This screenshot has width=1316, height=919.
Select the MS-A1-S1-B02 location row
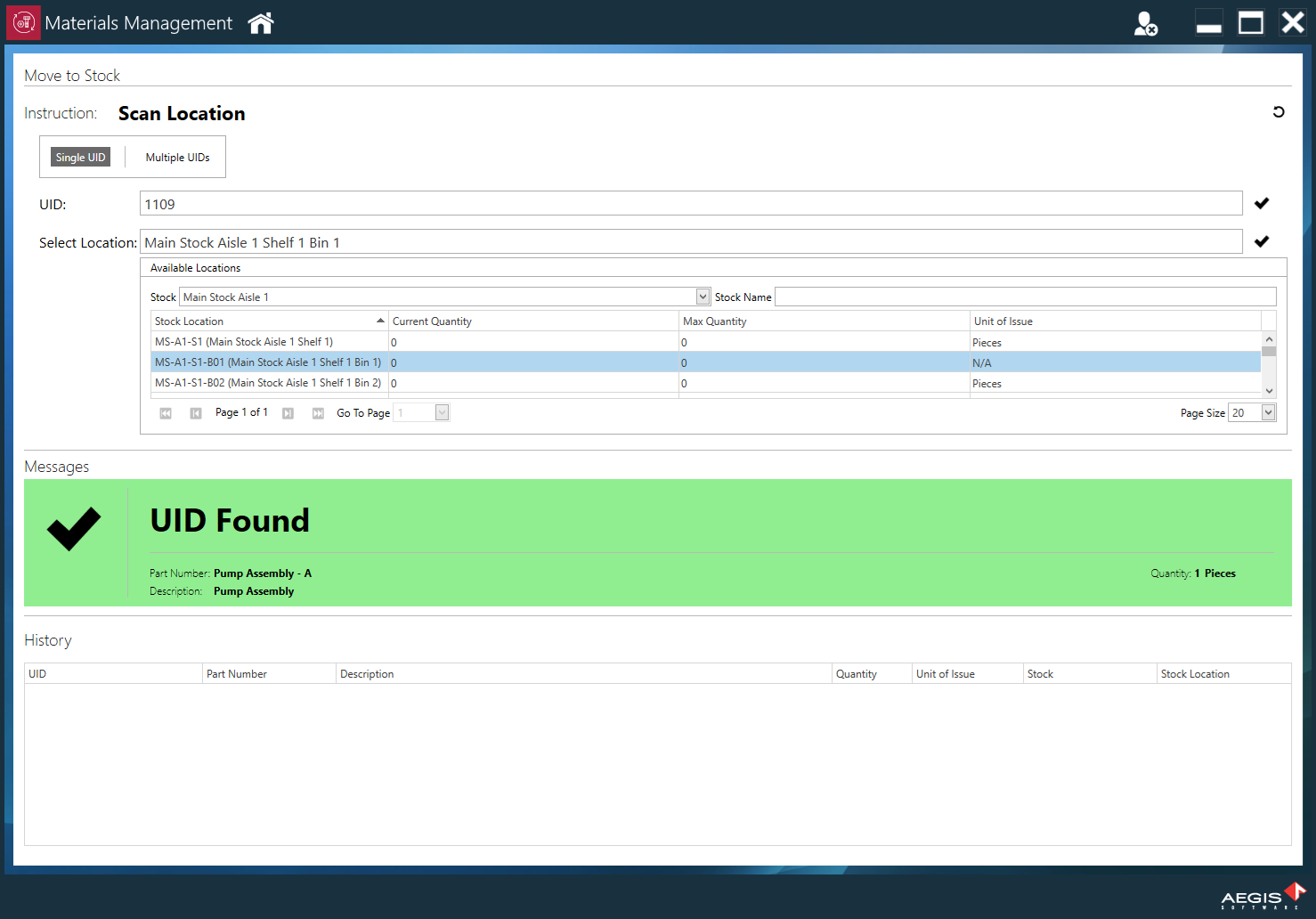coord(267,383)
